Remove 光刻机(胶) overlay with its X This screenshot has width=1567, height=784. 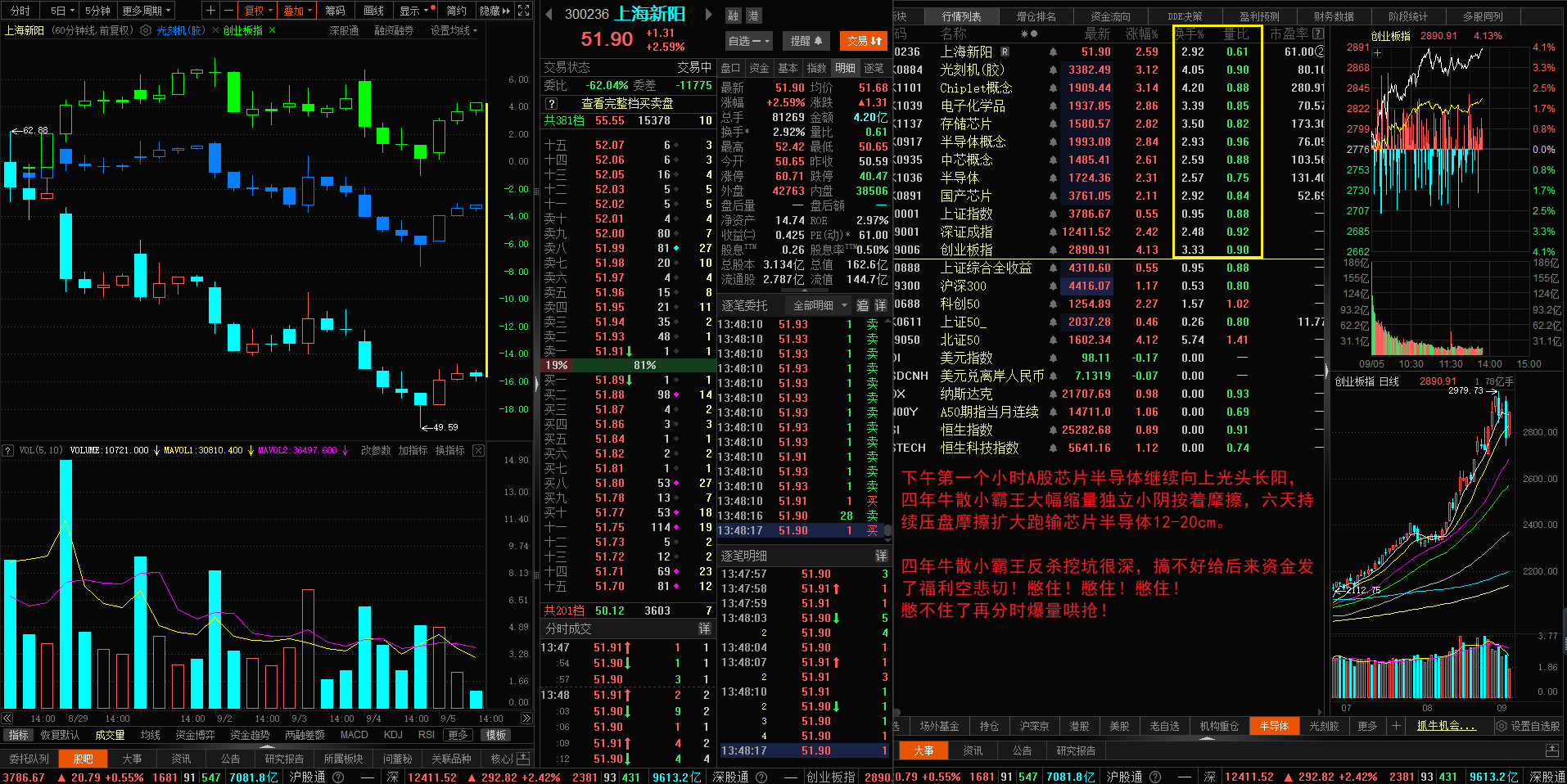tap(215, 30)
